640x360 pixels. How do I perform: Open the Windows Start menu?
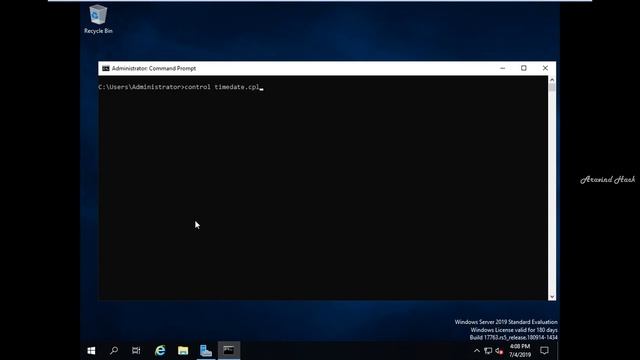[91, 351]
